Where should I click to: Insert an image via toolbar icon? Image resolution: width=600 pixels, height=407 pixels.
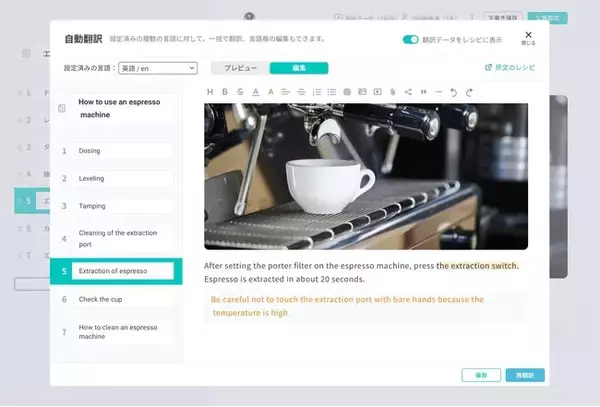point(363,91)
